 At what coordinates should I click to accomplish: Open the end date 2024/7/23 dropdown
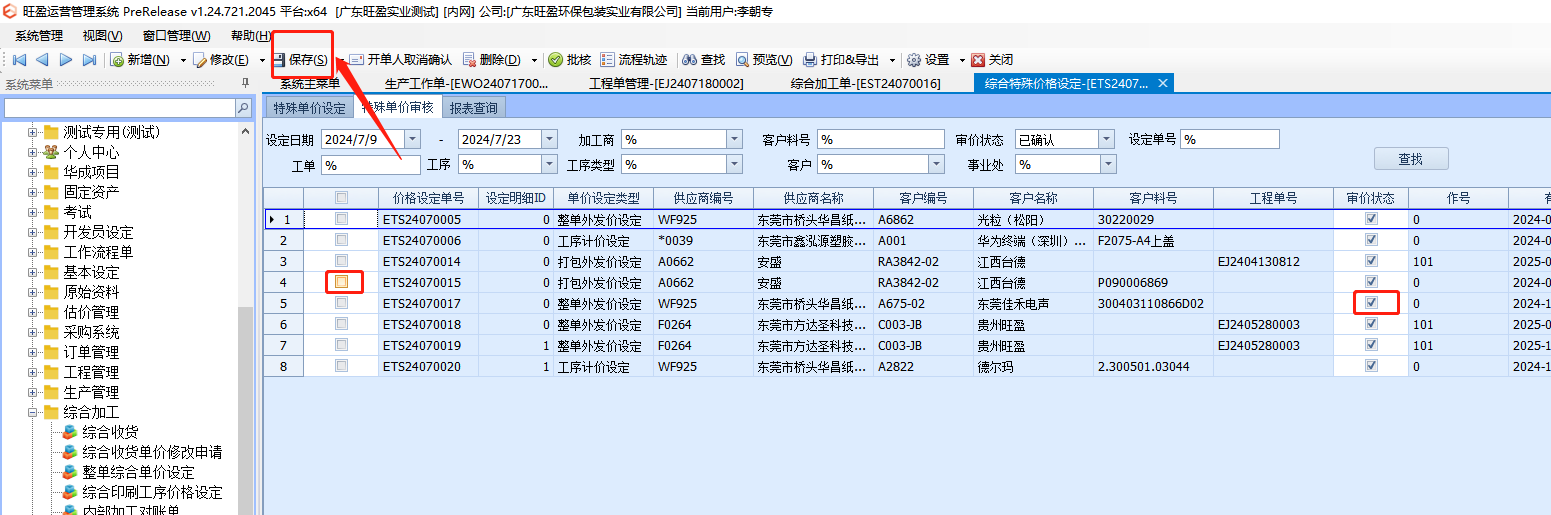[549, 139]
